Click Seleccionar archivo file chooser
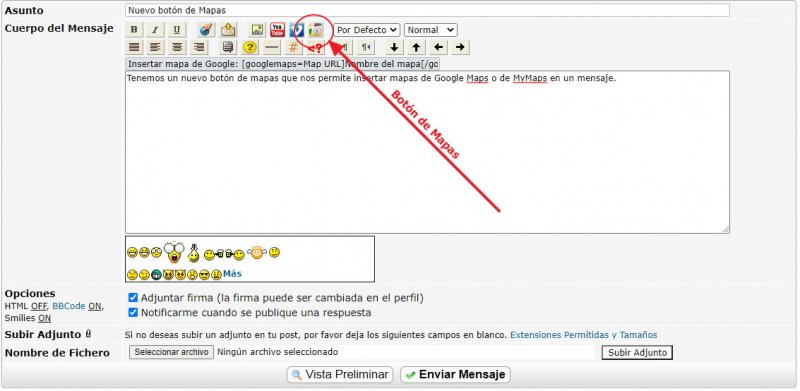Viewport: 800px width, 391px height. point(171,352)
